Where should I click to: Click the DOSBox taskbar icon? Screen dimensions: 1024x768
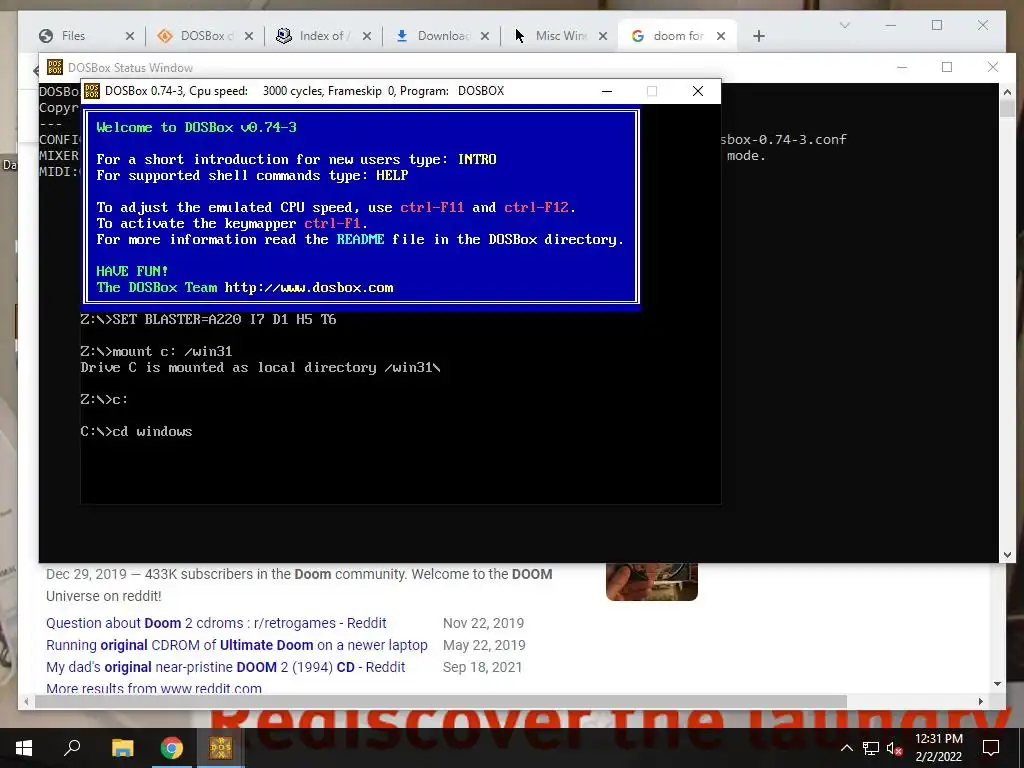pyautogui.click(x=221, y=748)
